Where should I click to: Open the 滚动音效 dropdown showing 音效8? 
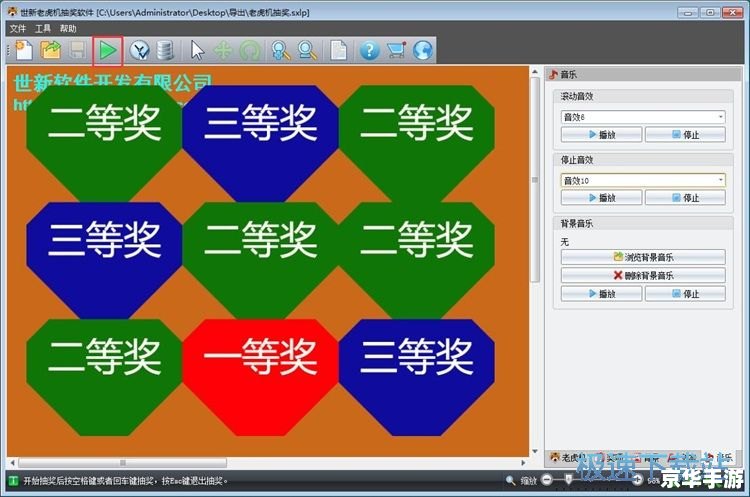click(x=643, y=117)
